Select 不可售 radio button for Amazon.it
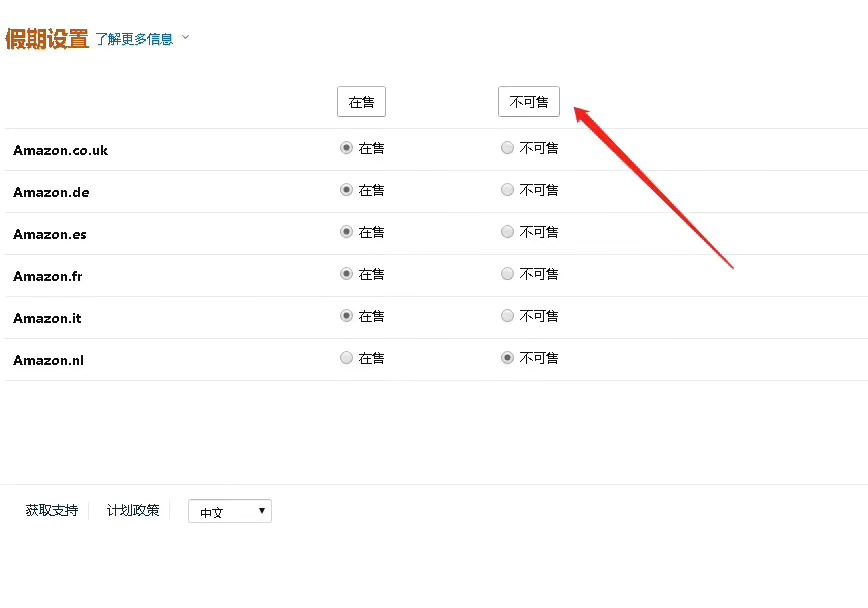868x608 pixels. [x=507, y=315]
